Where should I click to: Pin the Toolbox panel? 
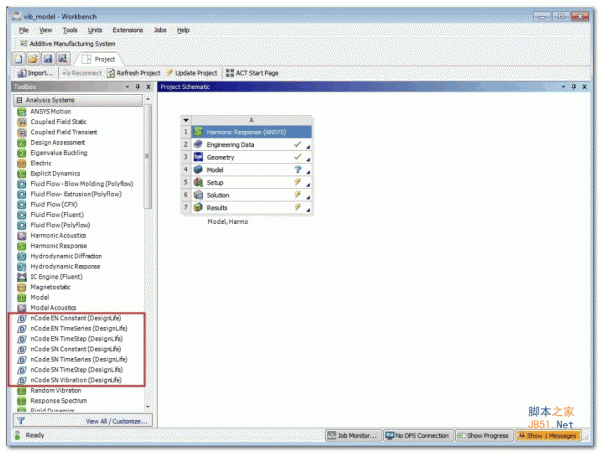137,87
